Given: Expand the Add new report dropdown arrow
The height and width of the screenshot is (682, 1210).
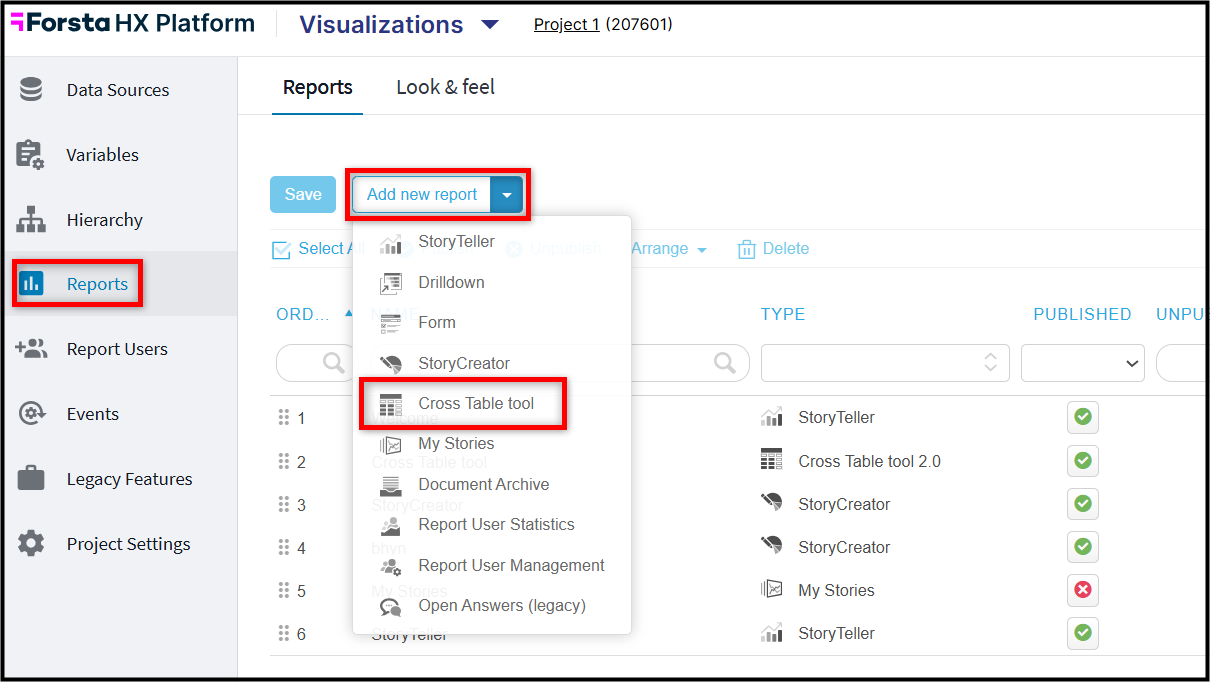Looking at the screenshot, I should click(x=507, y=195).
